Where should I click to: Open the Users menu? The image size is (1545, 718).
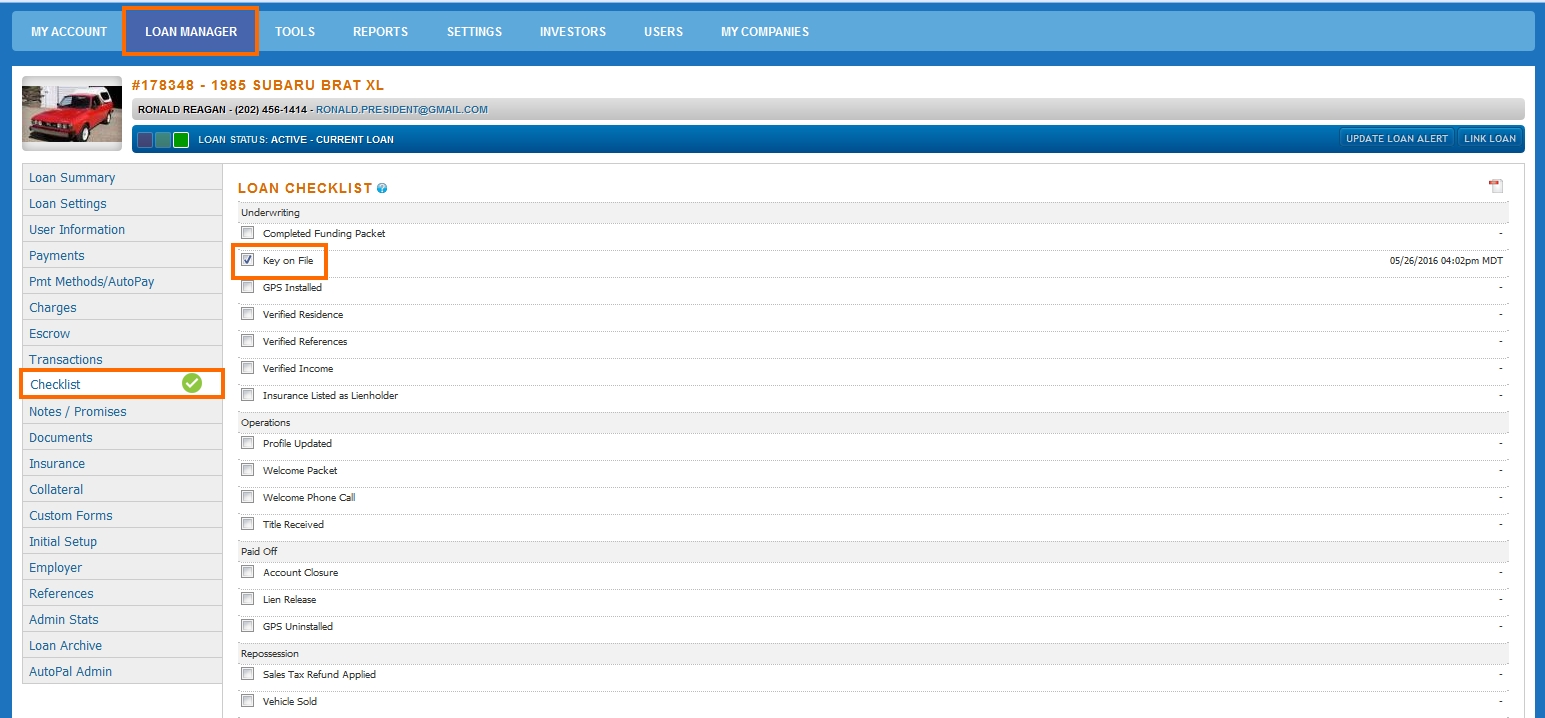click(663, 32)
